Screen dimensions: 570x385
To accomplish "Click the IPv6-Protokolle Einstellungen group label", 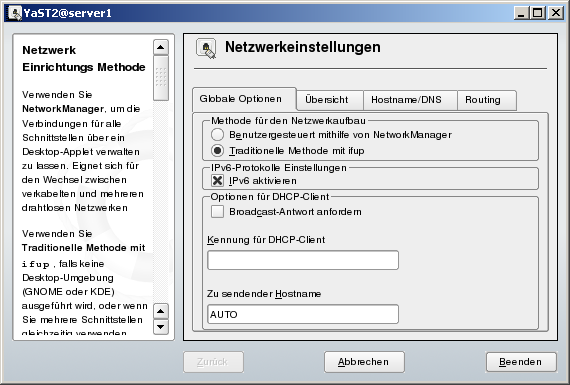I will click(279, 168).
